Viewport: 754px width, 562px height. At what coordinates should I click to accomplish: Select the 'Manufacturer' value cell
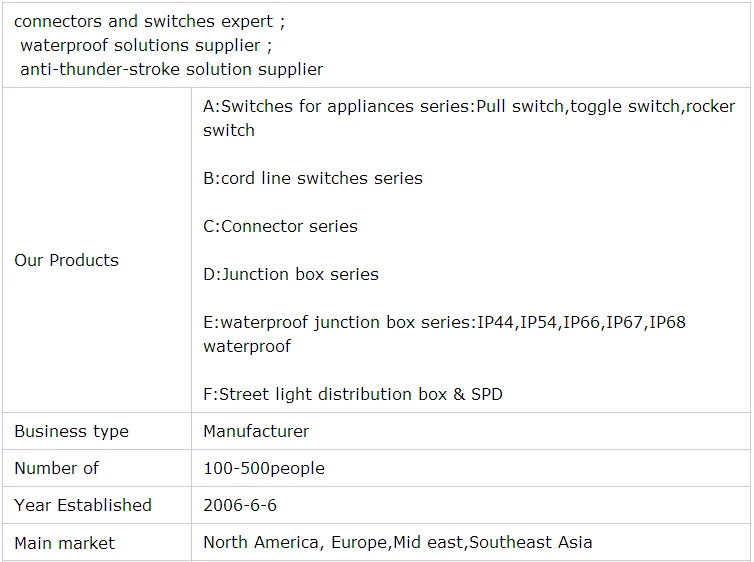coord(256,432)
